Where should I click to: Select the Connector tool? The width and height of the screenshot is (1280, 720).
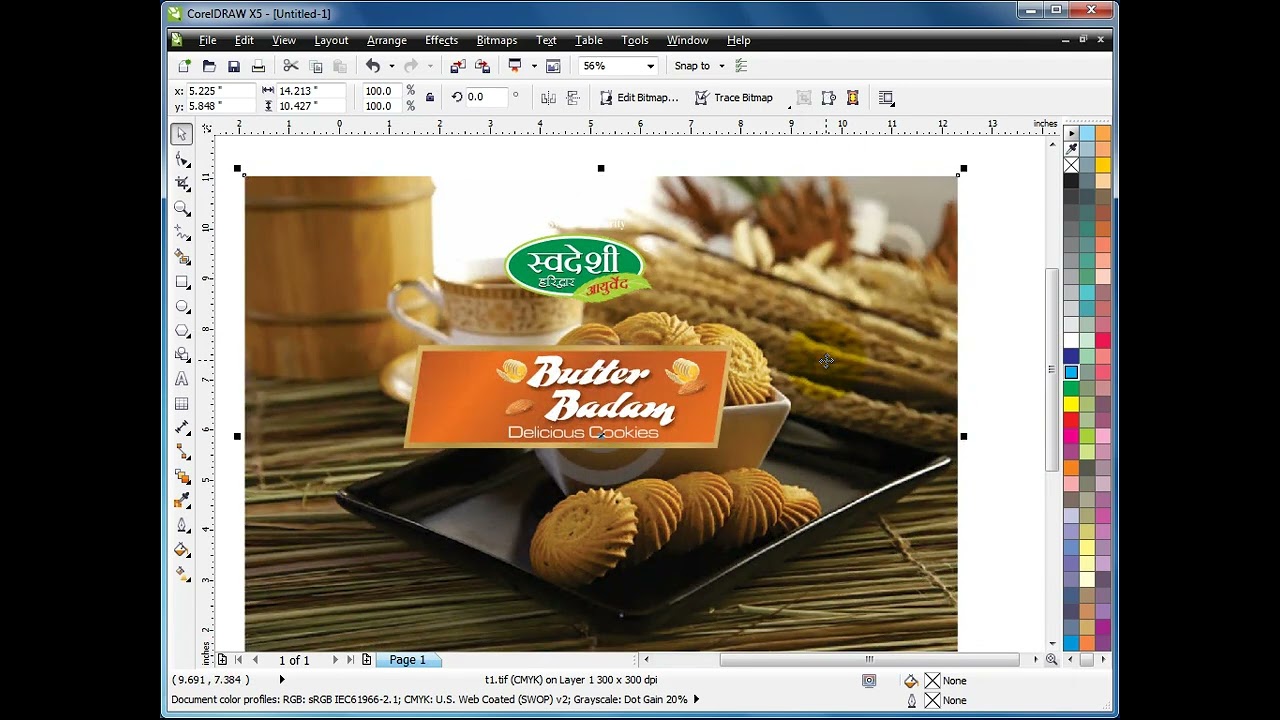click(182, 452)
